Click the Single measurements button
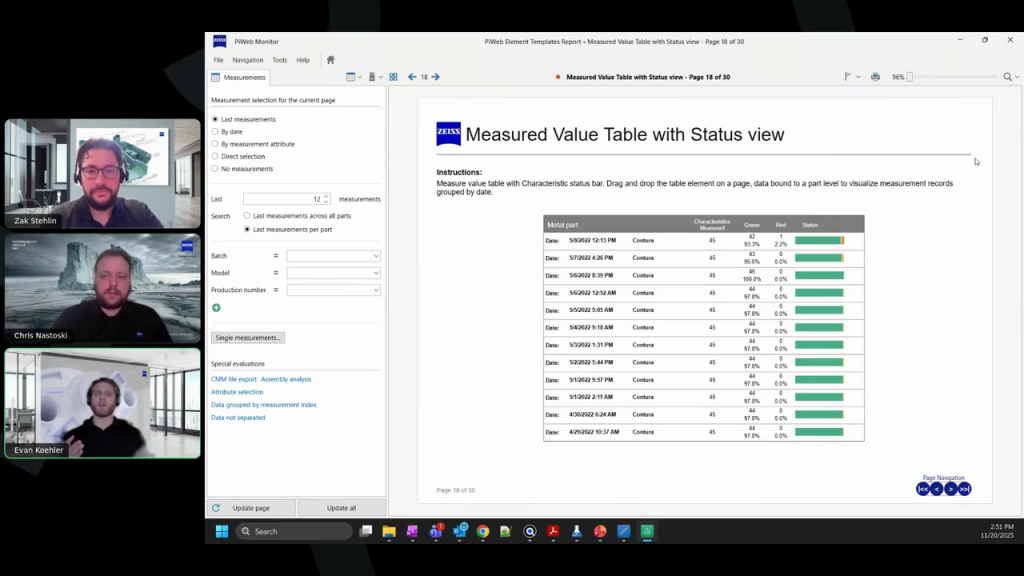The width and height of the screenshot is (1024, 576). 247,338
